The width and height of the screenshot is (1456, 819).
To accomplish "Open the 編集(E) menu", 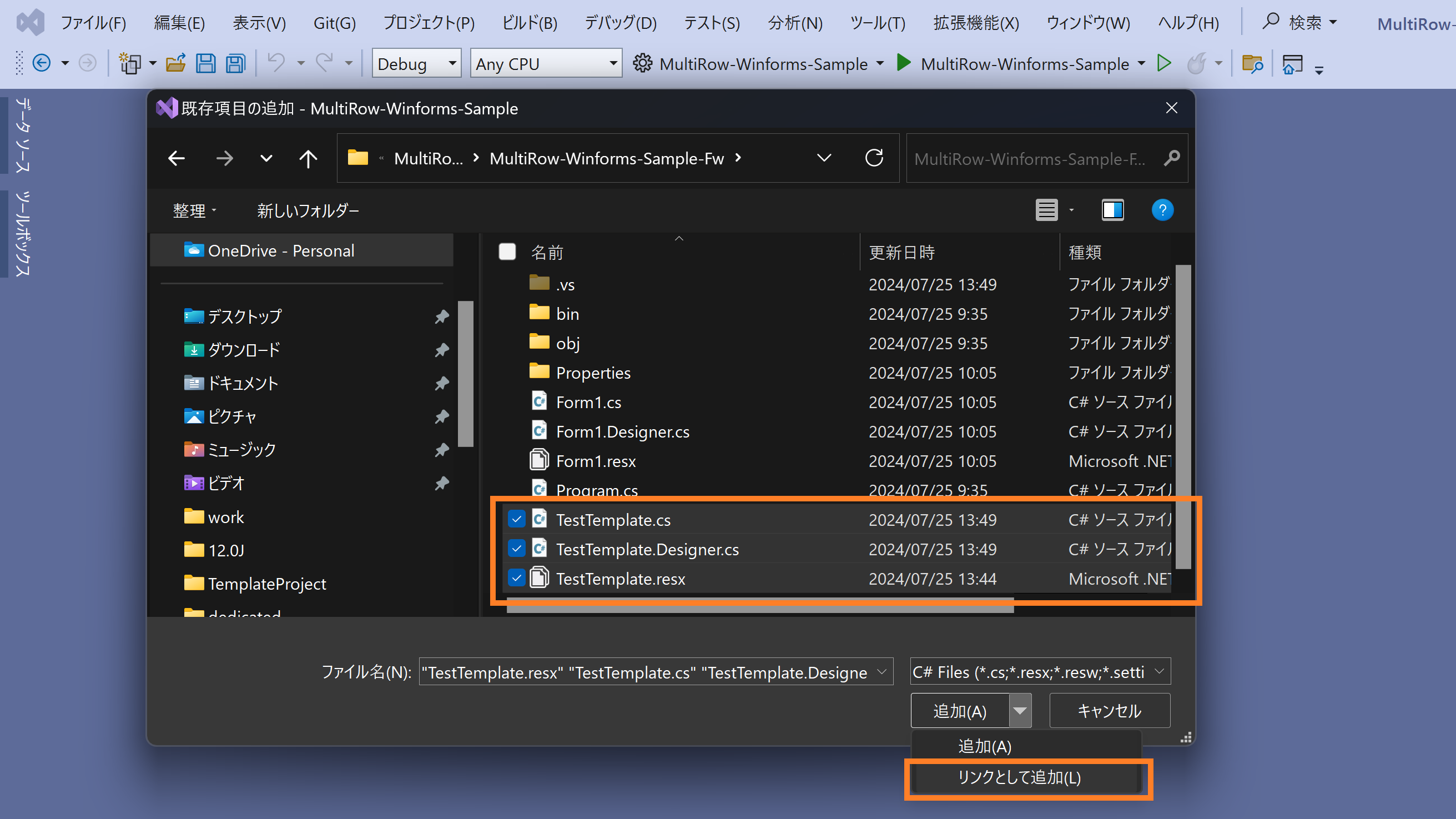I will pos(179,23).
